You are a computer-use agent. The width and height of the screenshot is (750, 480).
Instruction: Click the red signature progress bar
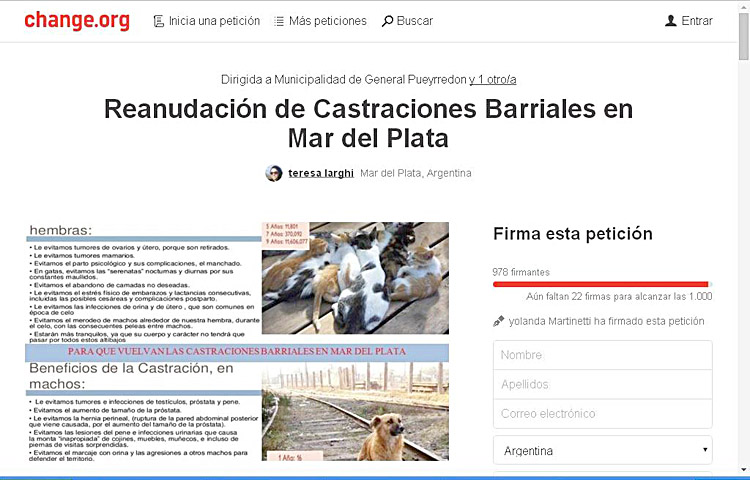pyautogui.click(x=600, y=284)
